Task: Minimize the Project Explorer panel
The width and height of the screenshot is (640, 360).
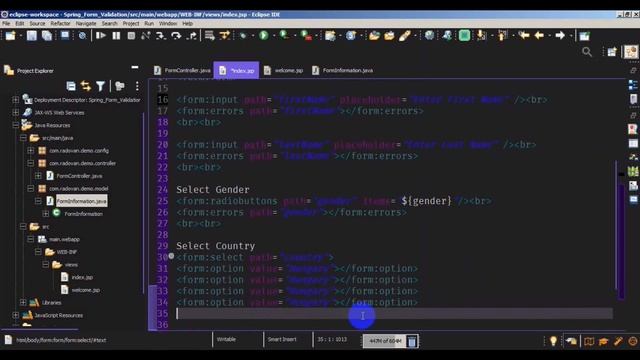Action: (135, 67)
